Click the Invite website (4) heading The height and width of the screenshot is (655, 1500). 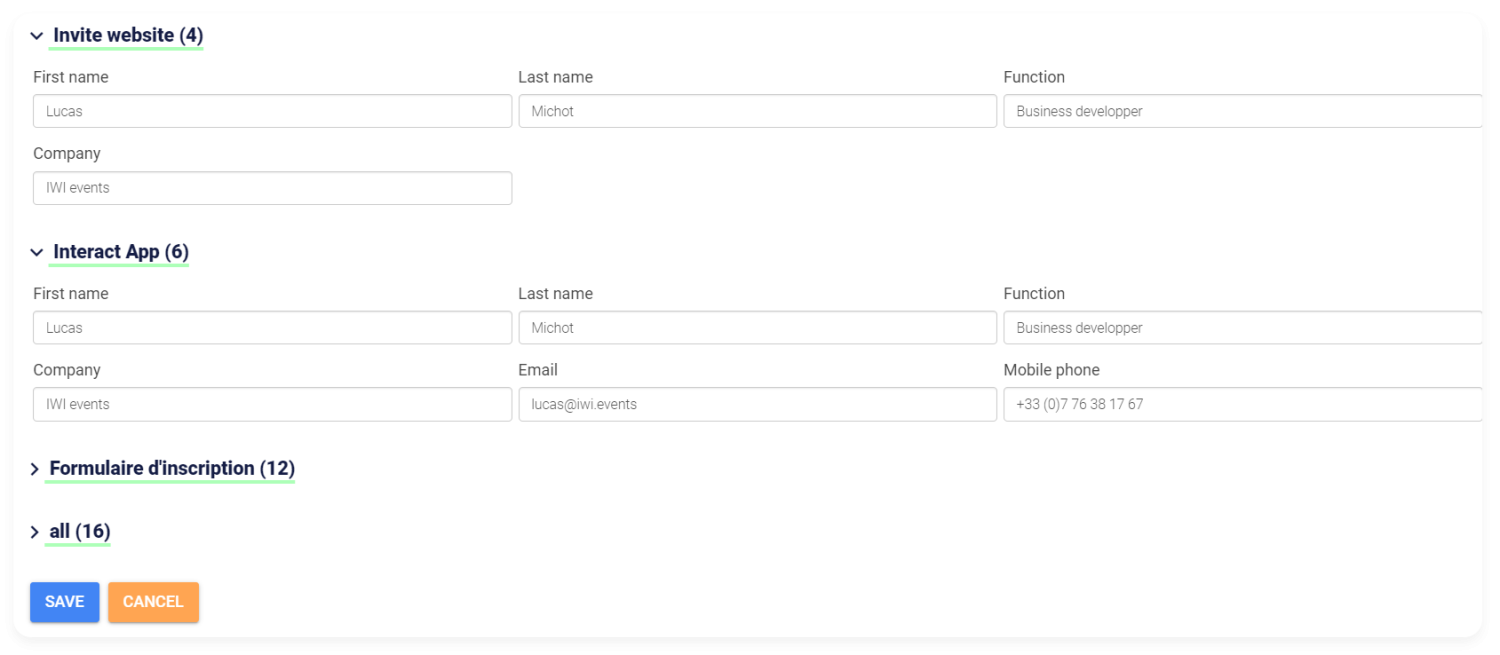[x=128, y=36]
